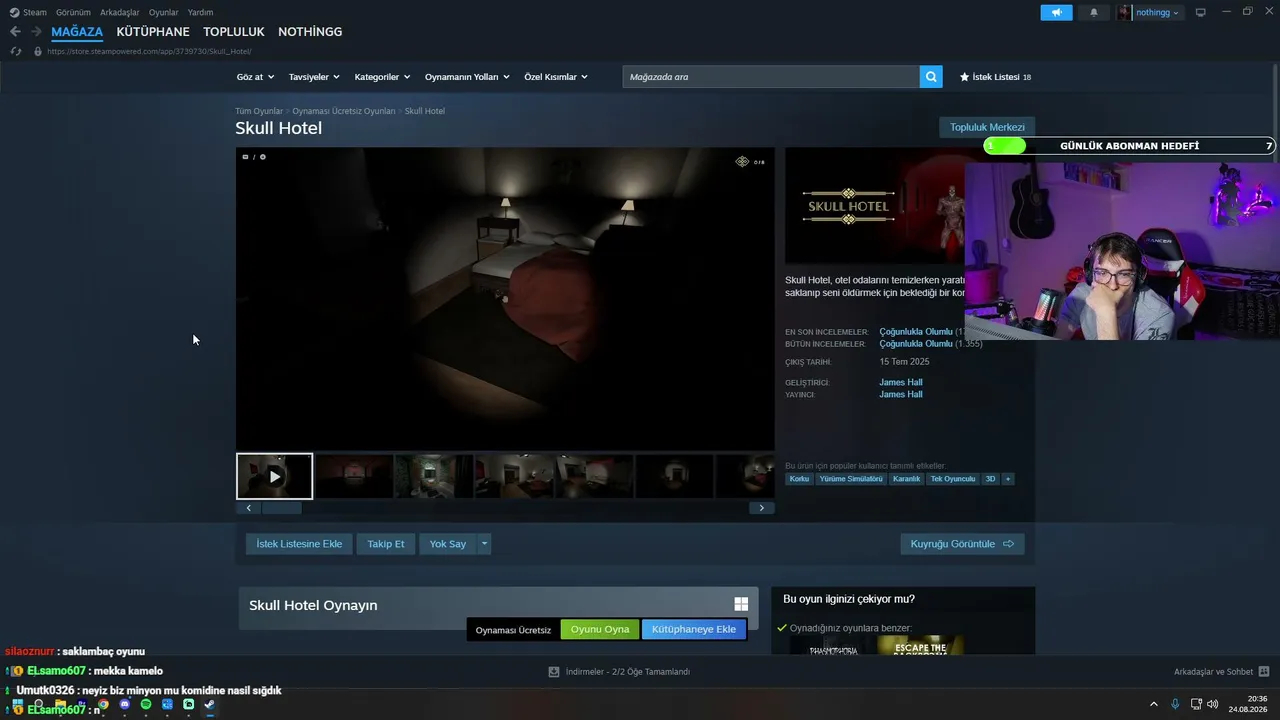Go back with the left arrow
This screenshot has height=720, width=1280.
pyautogui.click(x=15, y=32)
